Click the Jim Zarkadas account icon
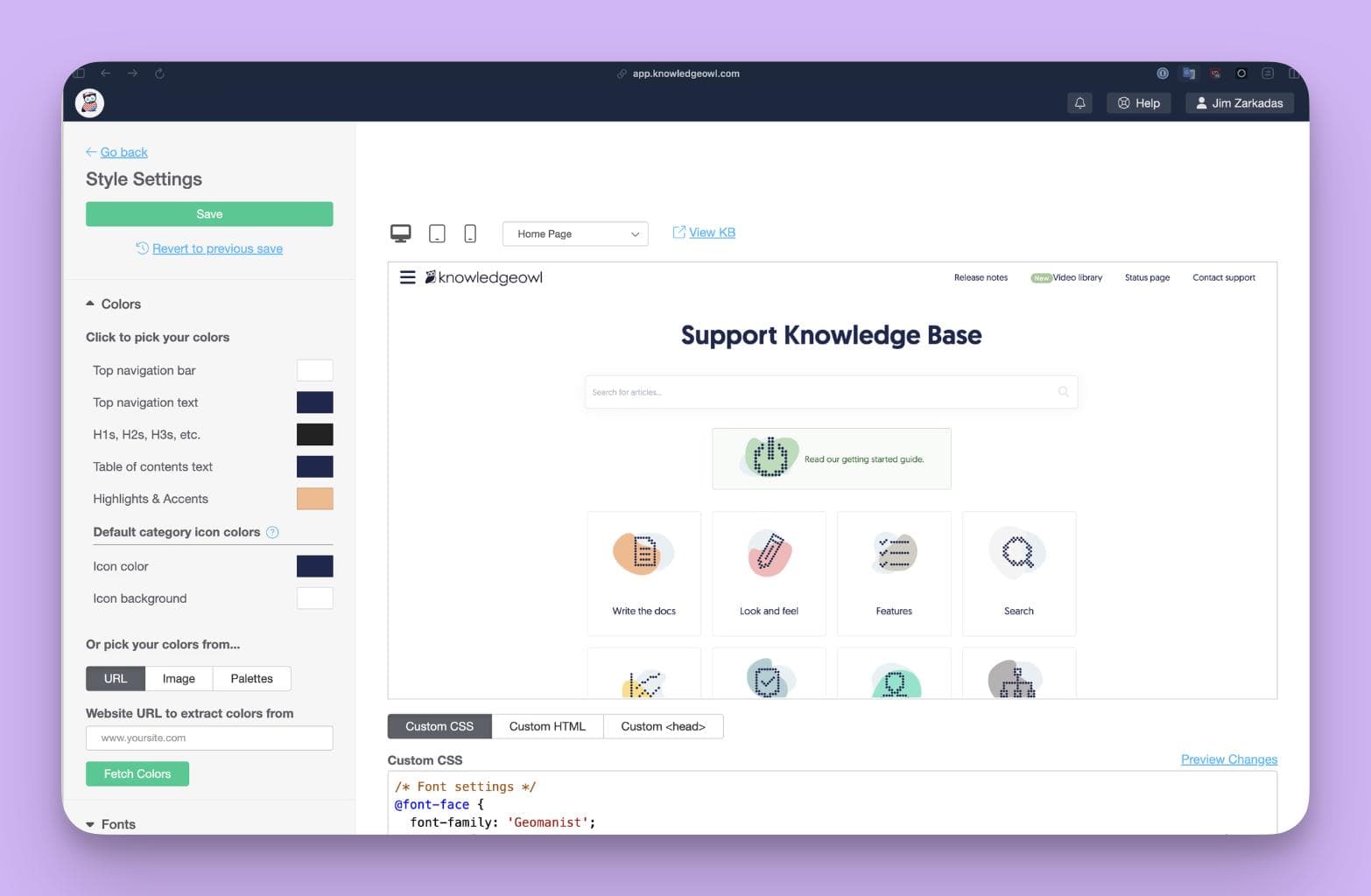This screenshot has height=896, width=1371. (1201, 102)
